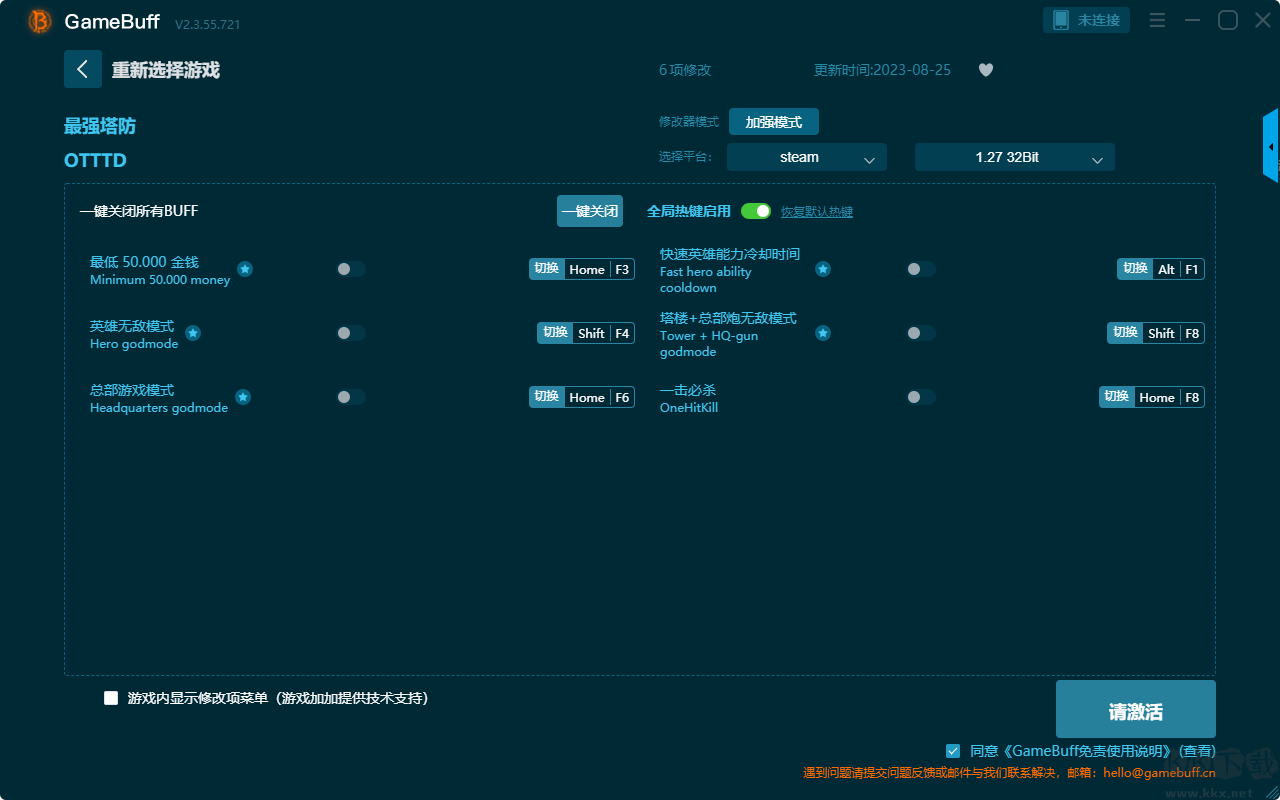Click the 请激活 activate button
1280x800 pixels.
[x=1136, y=710]
